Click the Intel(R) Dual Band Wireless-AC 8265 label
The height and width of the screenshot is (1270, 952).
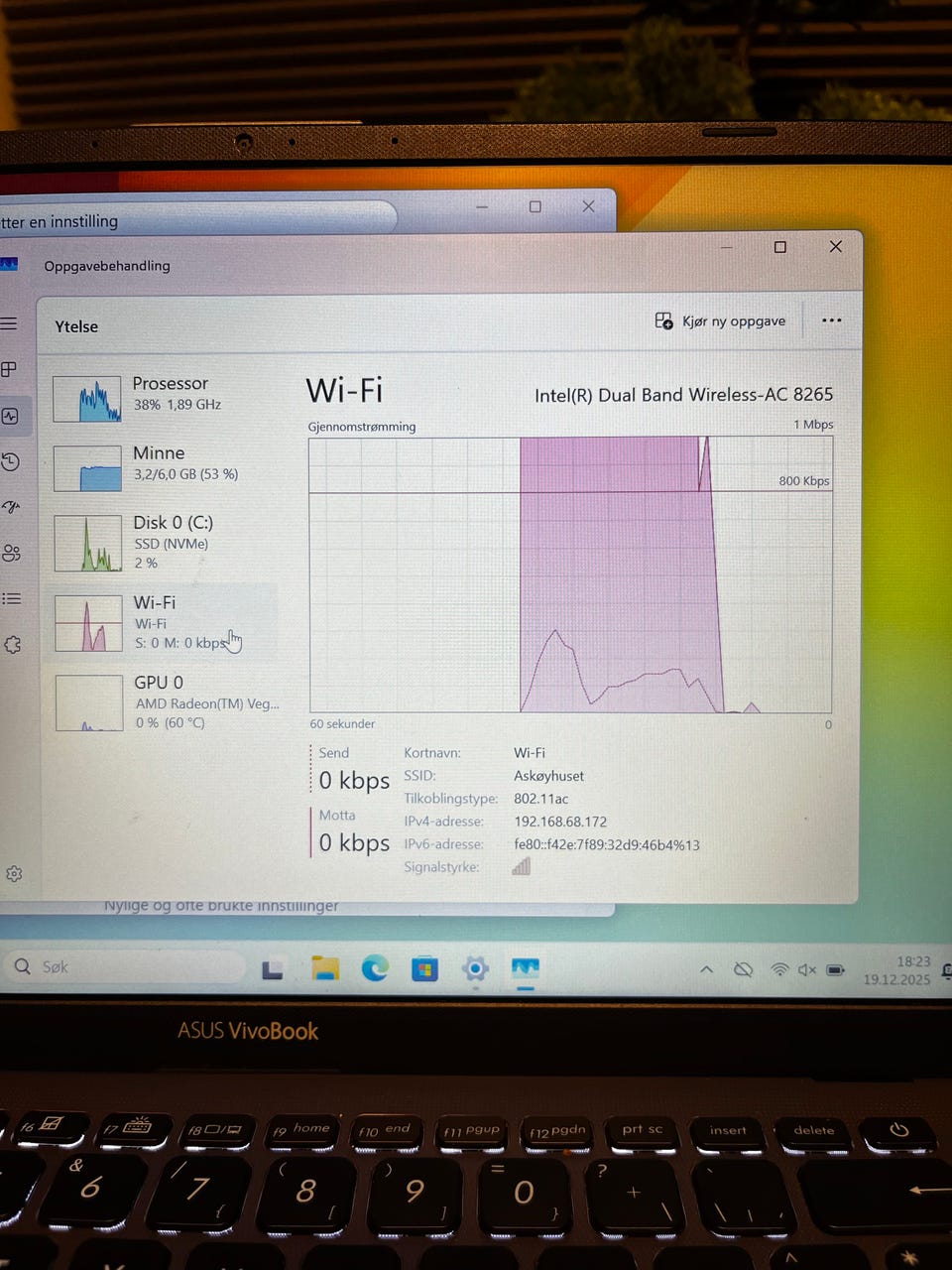coord(683,395)
